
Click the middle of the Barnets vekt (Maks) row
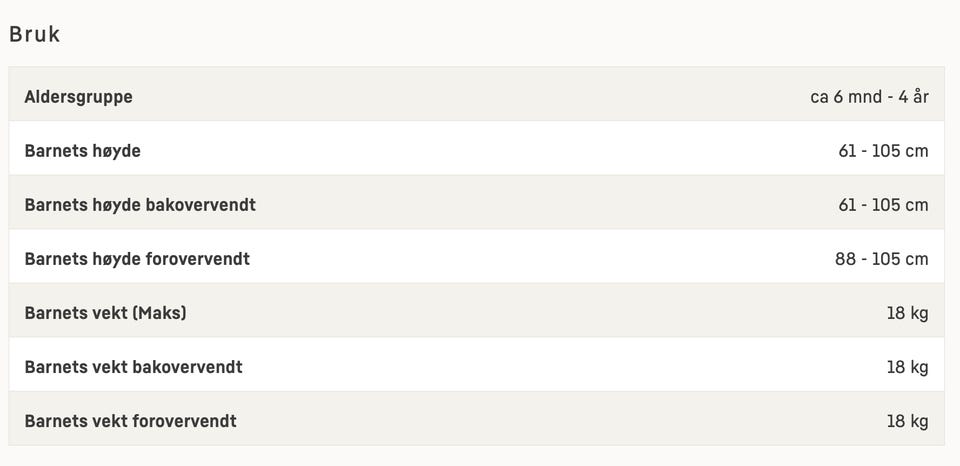476,313
